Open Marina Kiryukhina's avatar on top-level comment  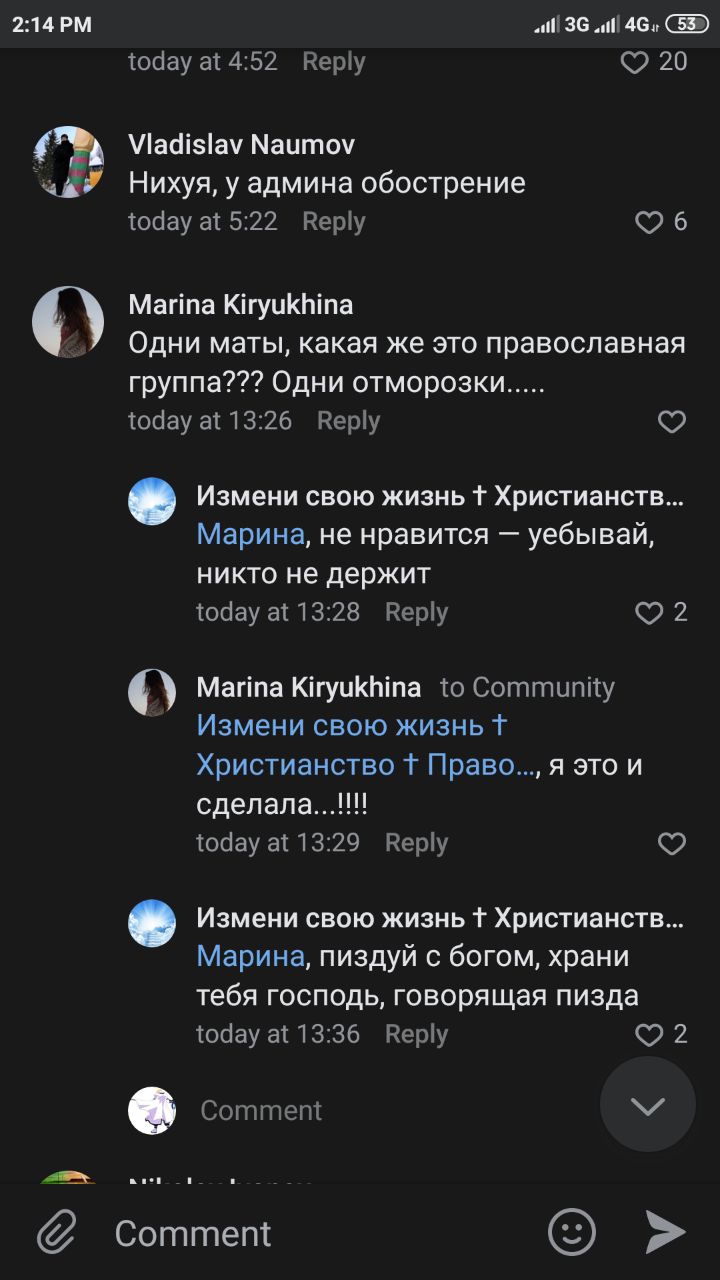tap(68, 322)
